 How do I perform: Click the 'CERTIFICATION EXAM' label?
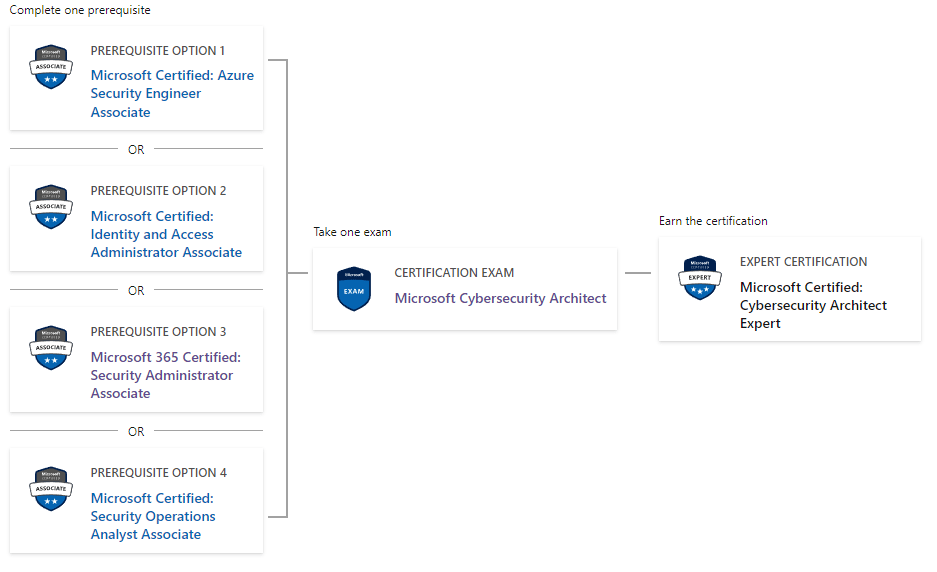coord(454,272)
